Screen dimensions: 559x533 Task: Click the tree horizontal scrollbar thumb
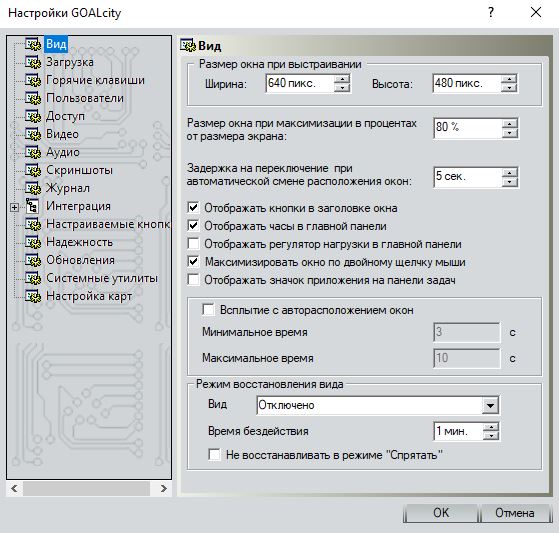[86, 488]
